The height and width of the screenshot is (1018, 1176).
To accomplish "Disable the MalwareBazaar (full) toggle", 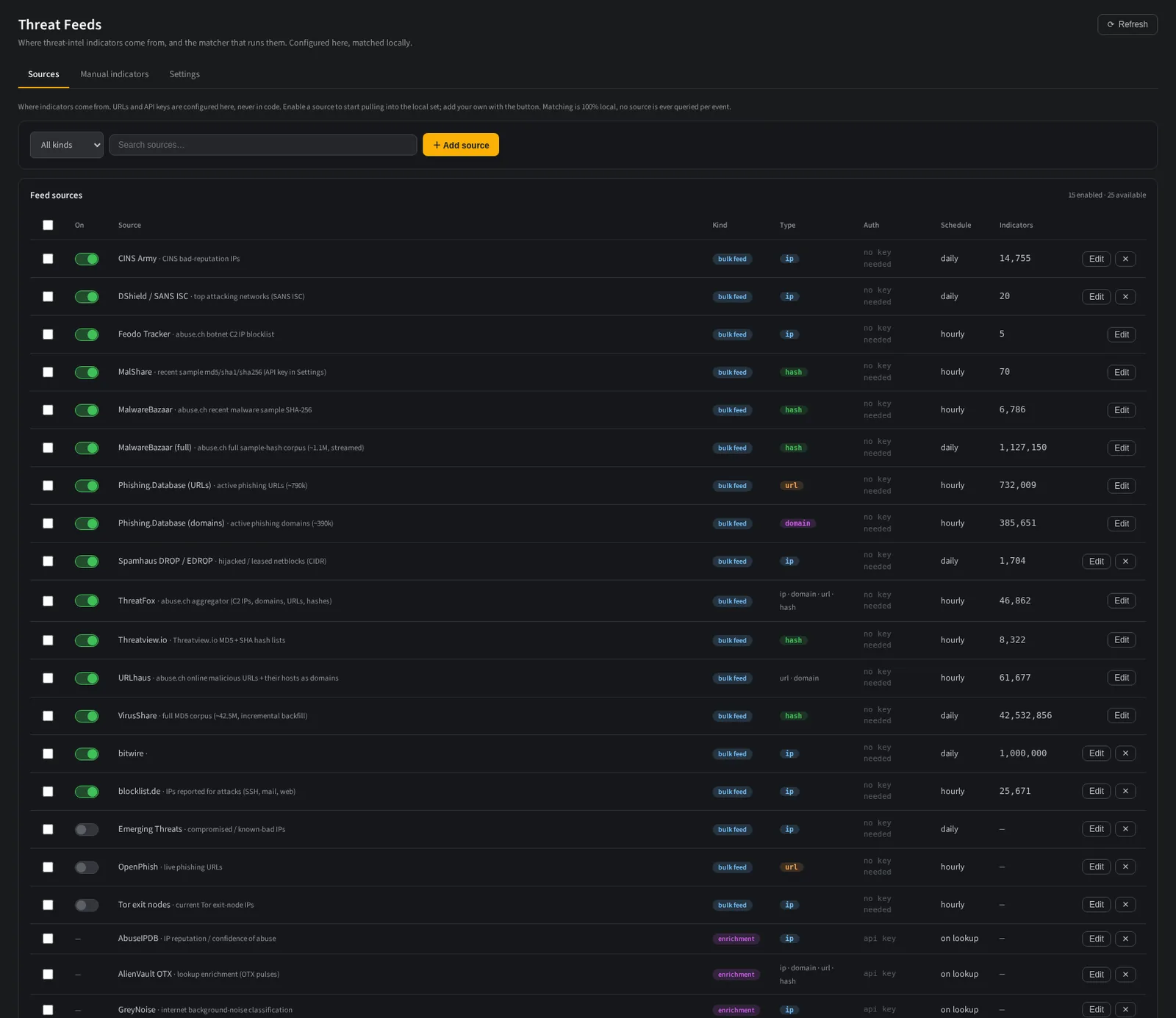I will 87,448.
